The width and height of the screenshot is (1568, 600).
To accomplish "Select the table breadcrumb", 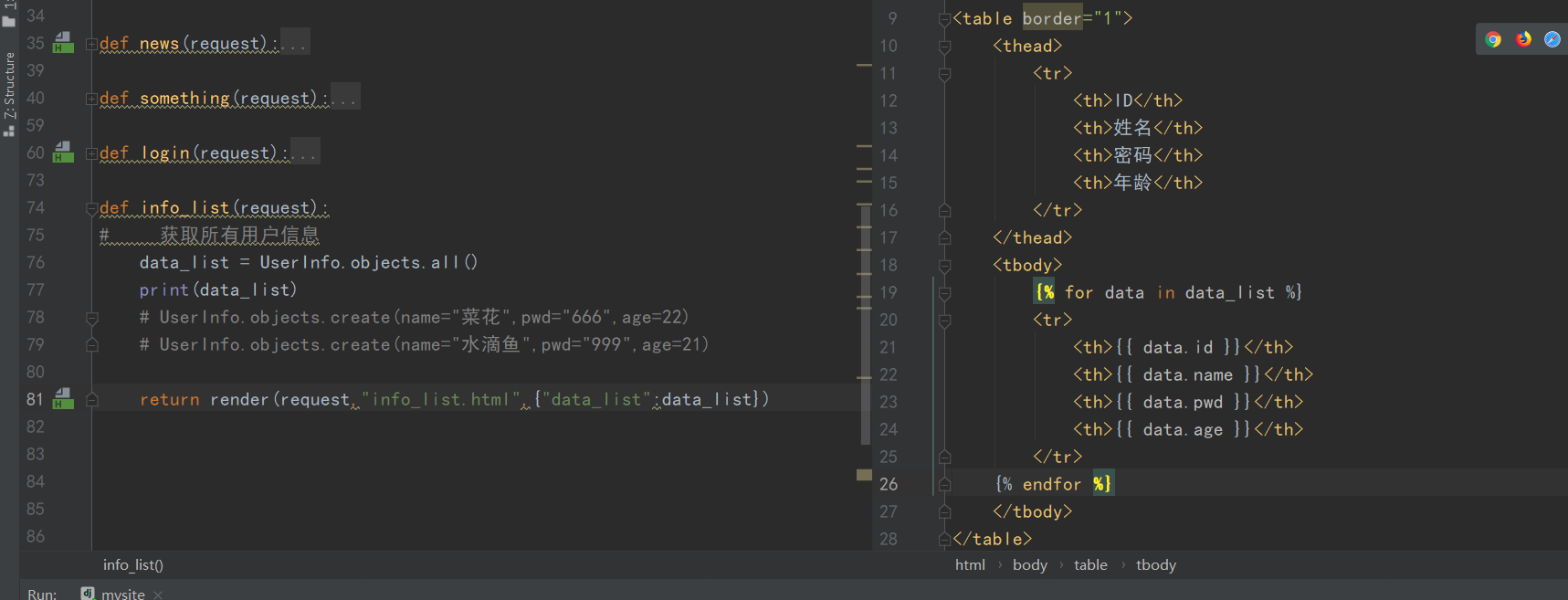I will [1090, 565].
